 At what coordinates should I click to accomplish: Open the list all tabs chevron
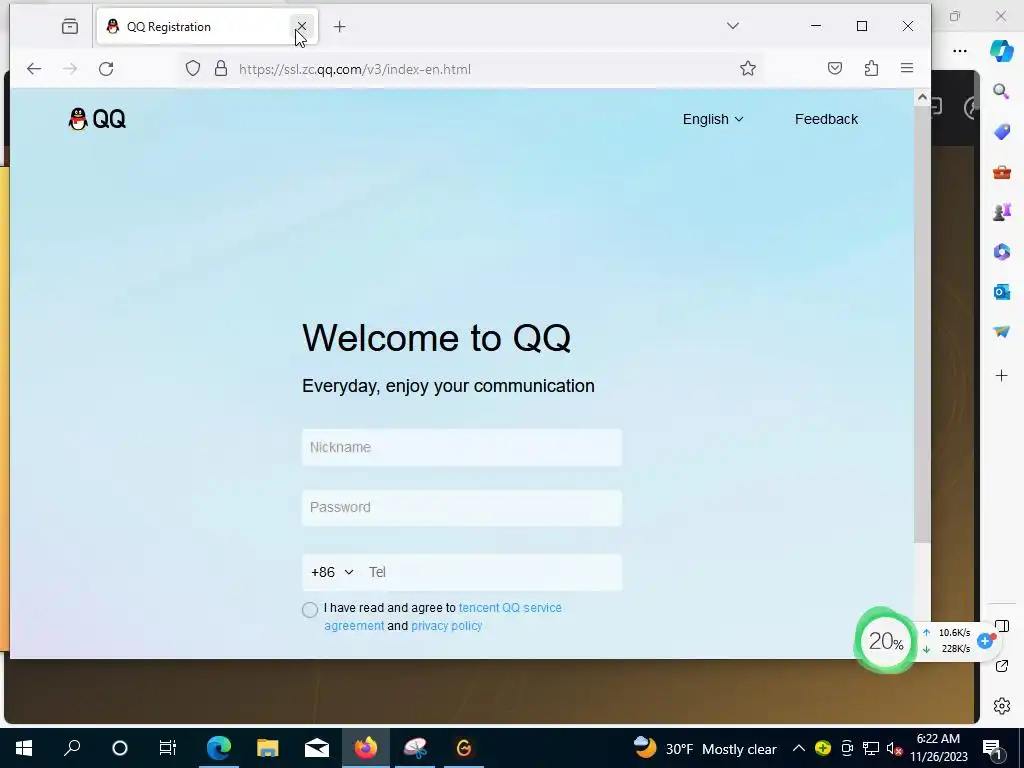pyautogui.click(x=733, y=26)
